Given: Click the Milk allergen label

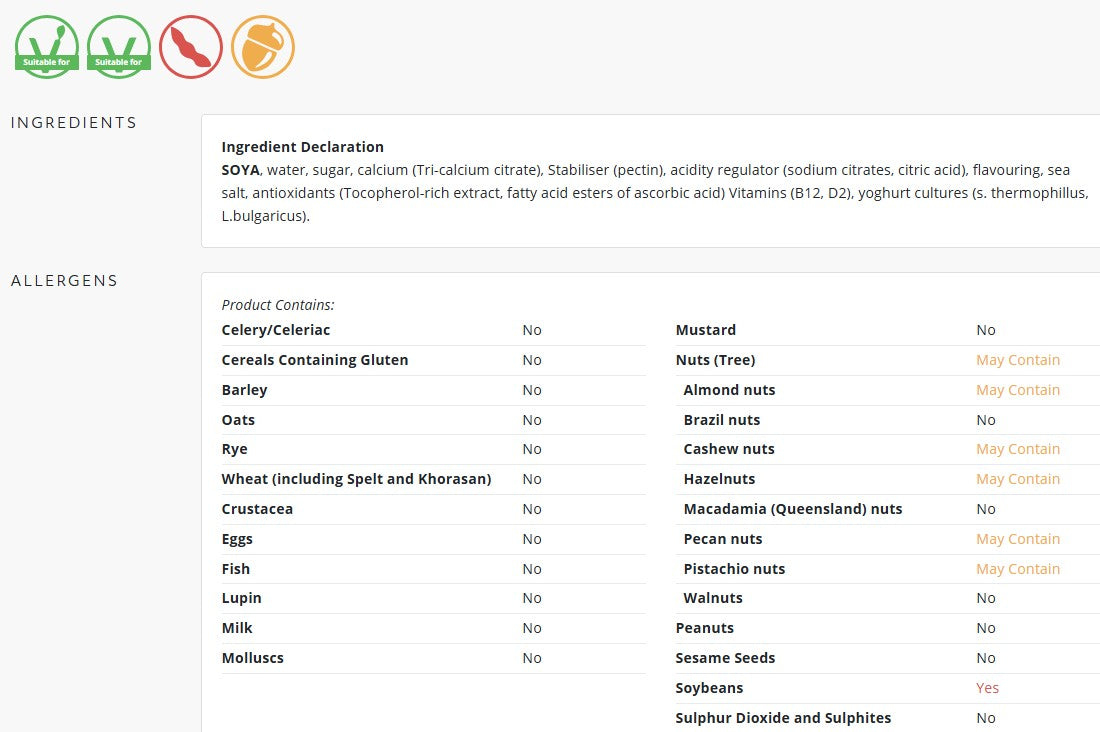Looking at the screenshot, I should 237,628.
